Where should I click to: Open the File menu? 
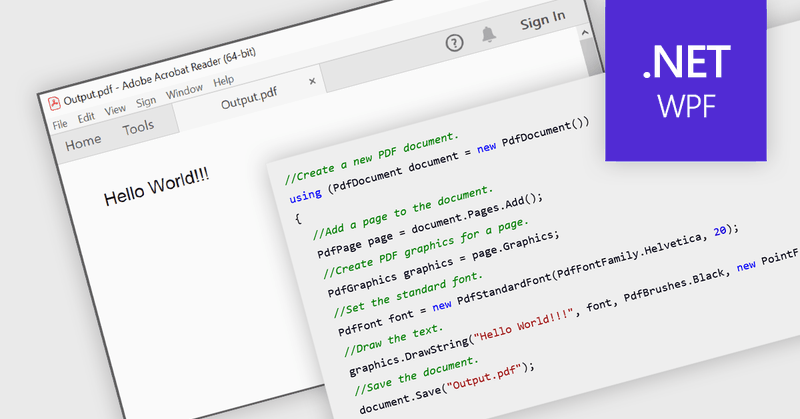[x=60, y=124]
